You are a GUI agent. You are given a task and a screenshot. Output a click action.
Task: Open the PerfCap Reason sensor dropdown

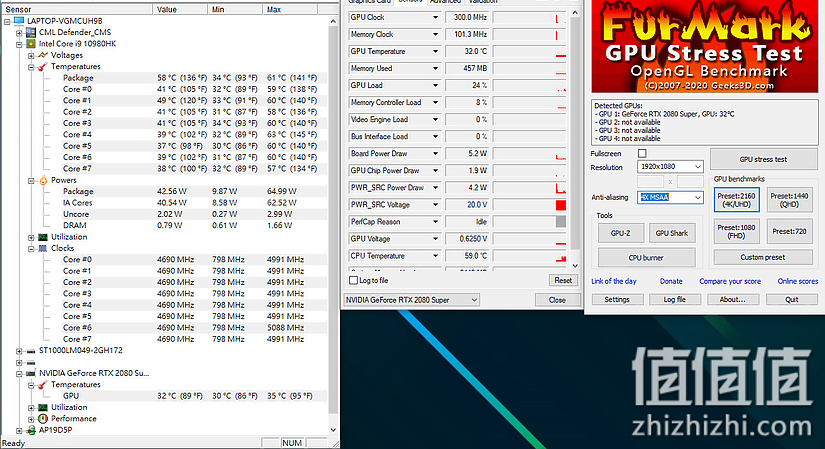coord(435,222)
